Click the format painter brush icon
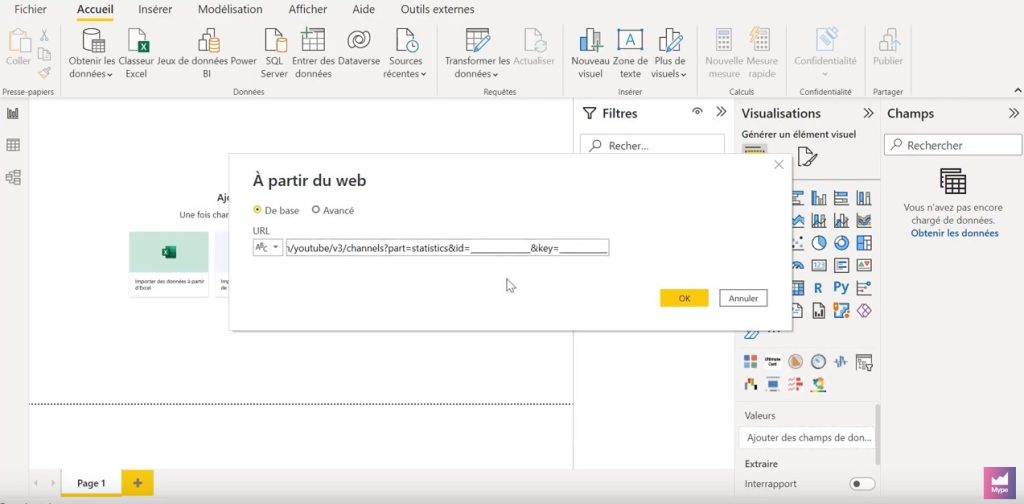This screenshot has width=1024, height=504. click(x=44, y=72)
